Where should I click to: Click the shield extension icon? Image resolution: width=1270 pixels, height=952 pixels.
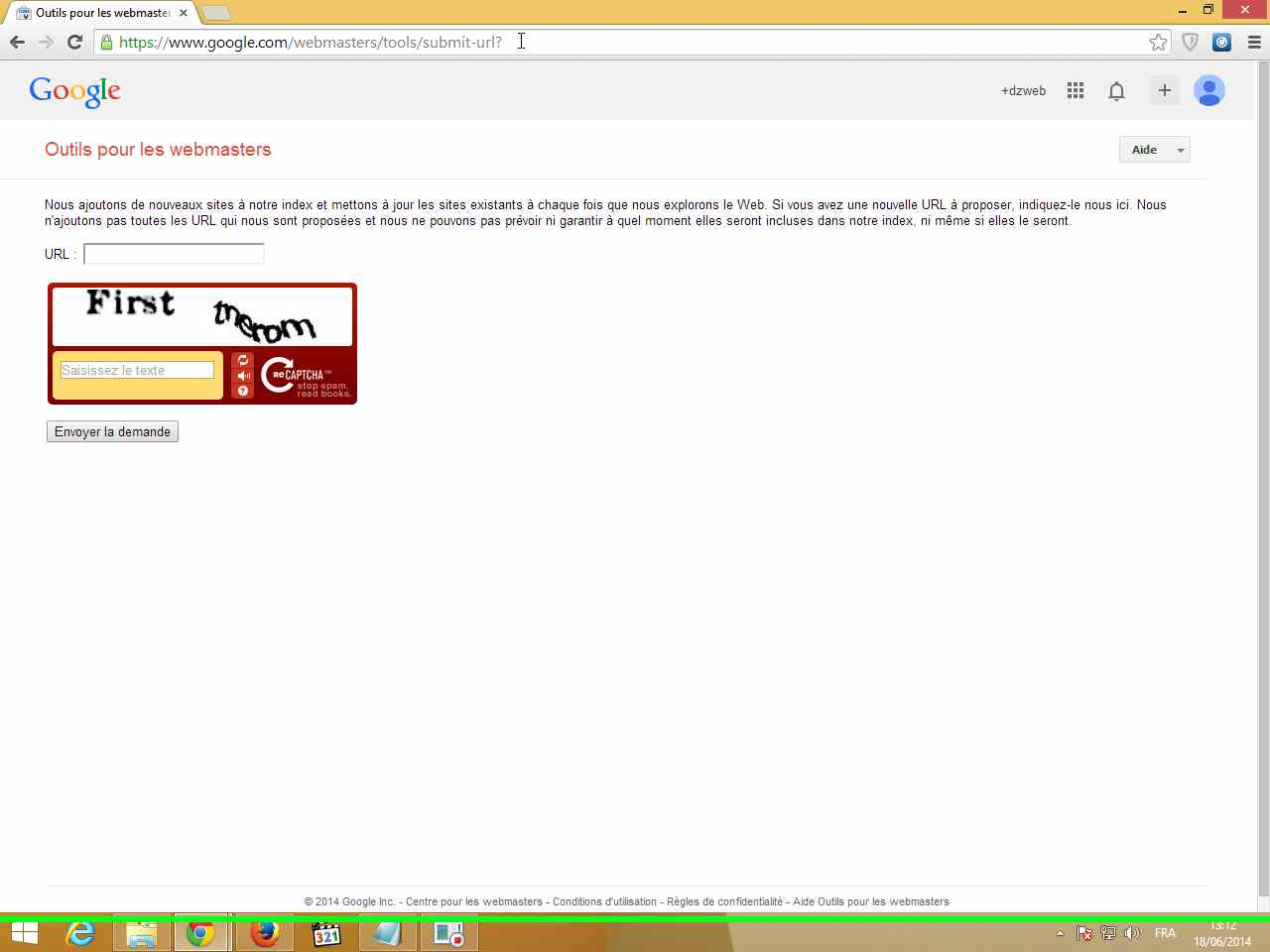pyautogui.click(x=1191, y=42)
